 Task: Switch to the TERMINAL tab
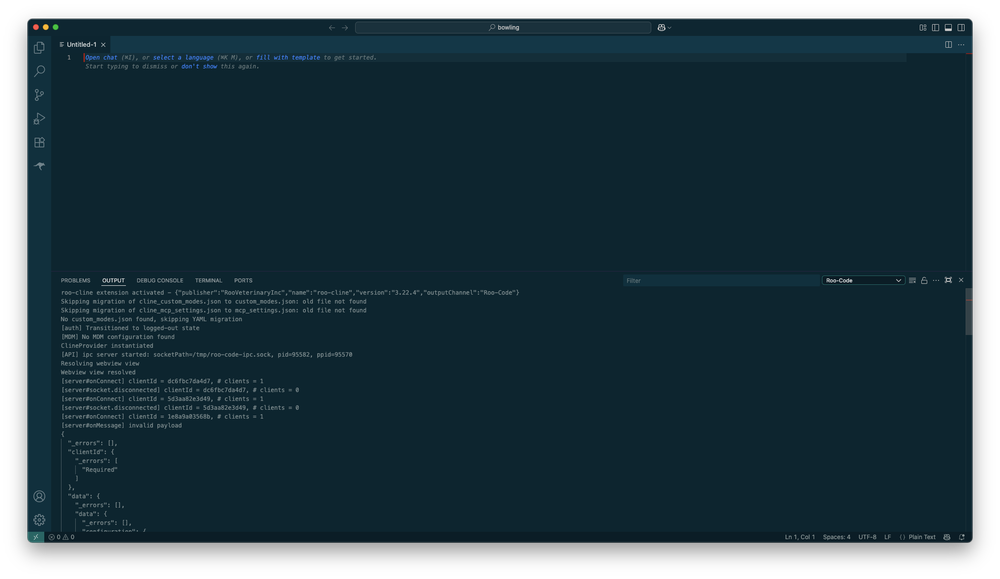(x=208, y=280)
